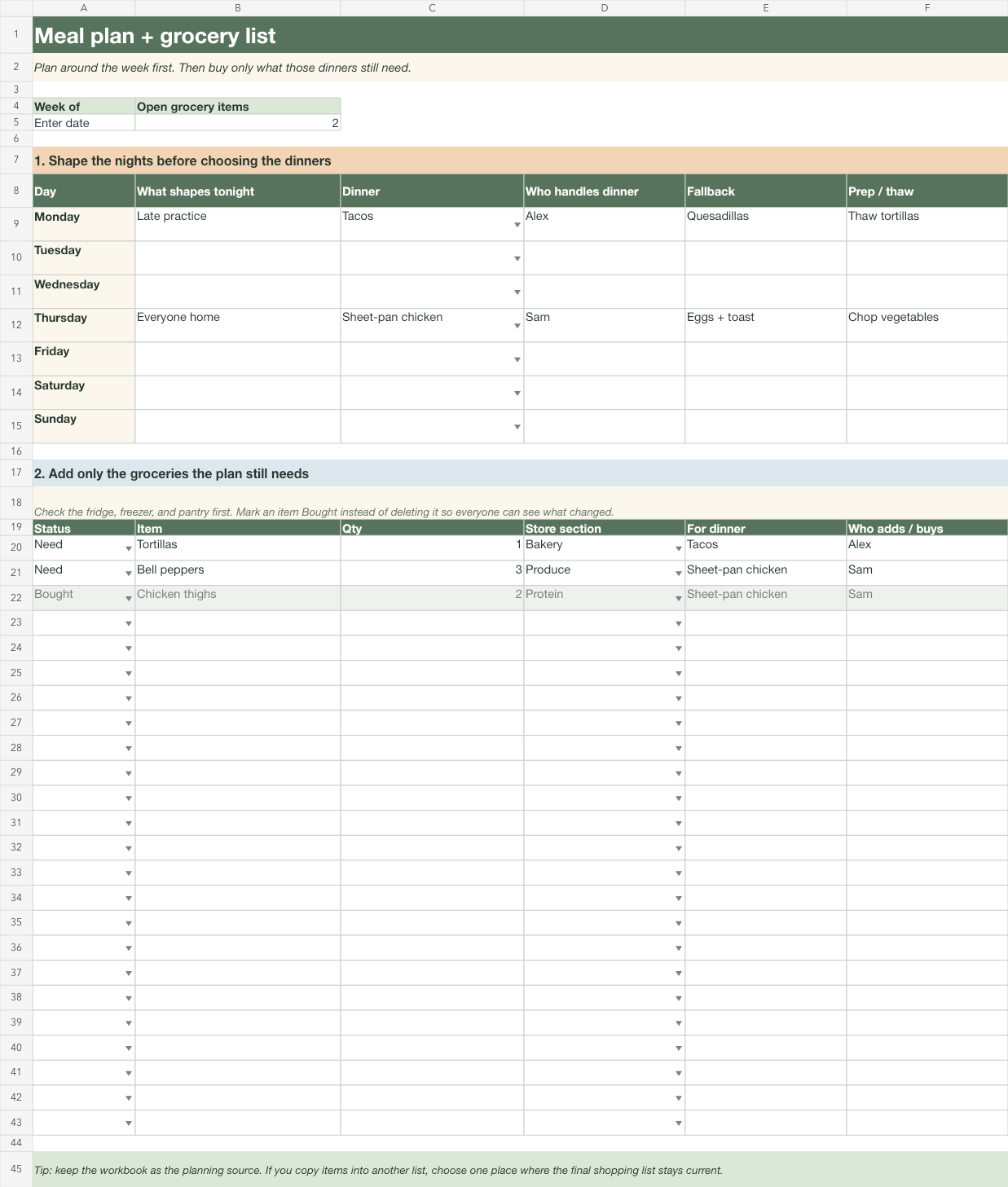Click the 'Sunday' day cell
This screenshot has width=1008, height=1187.
pyautogui.click(x=84, y=426)
